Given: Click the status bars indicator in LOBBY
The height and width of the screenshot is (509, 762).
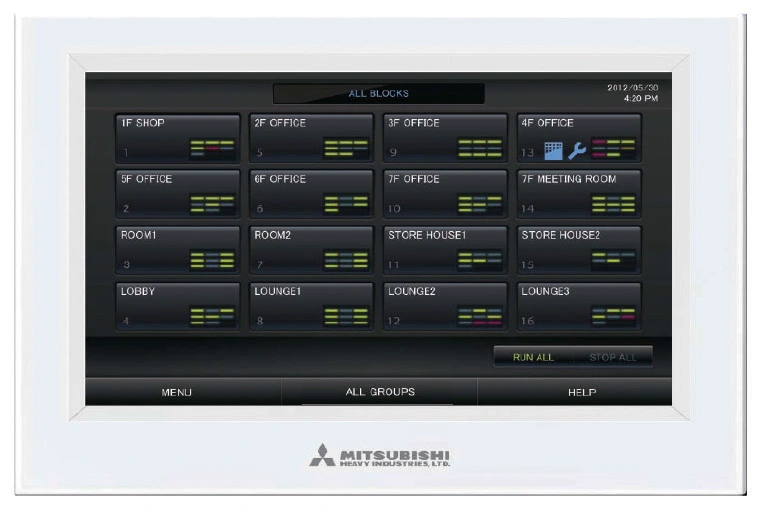Looking at the screenshot, I should 212,316.
